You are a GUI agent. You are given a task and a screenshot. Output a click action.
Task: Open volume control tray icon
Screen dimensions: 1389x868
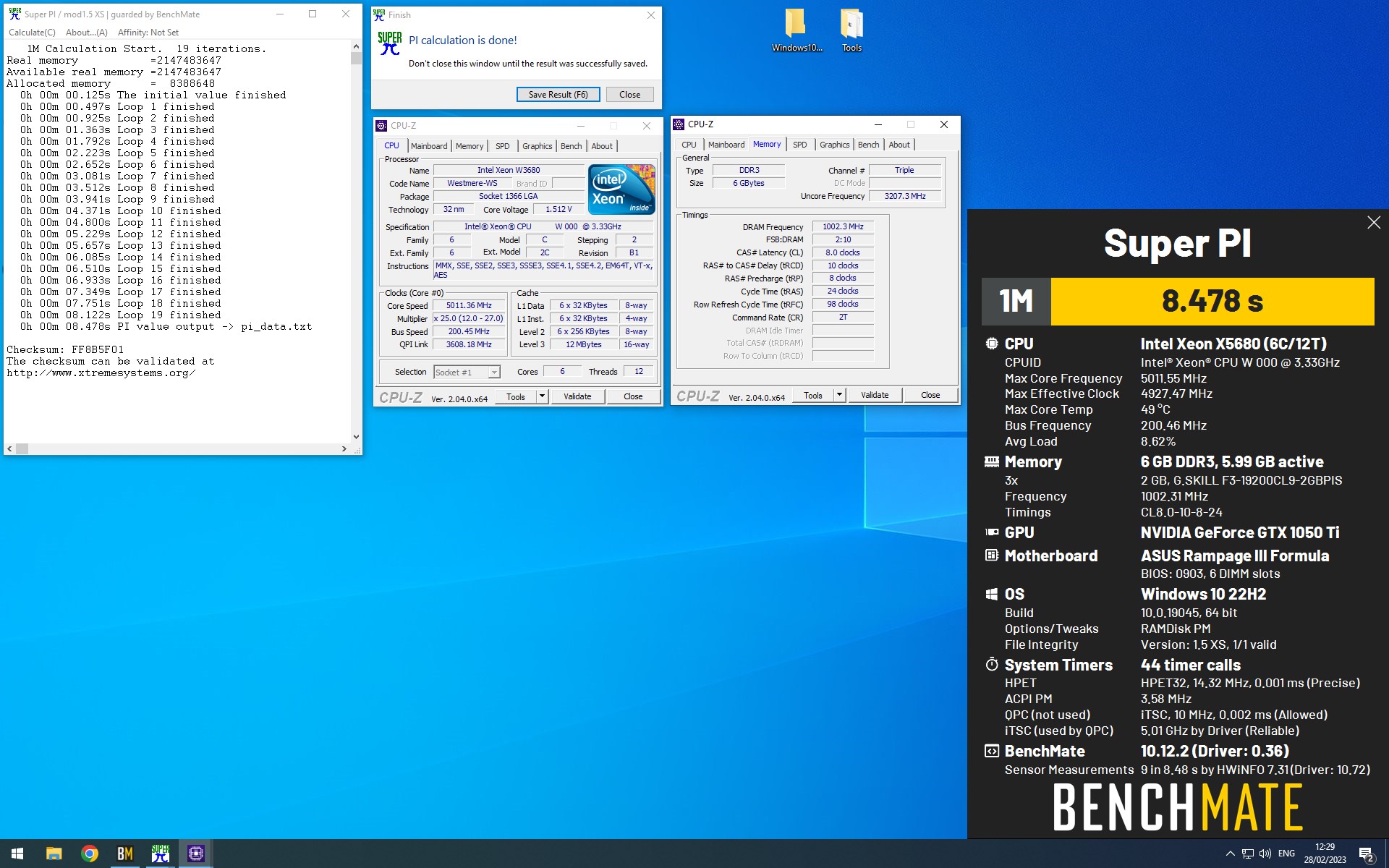pyautogui.click(x=1265, y=854)
